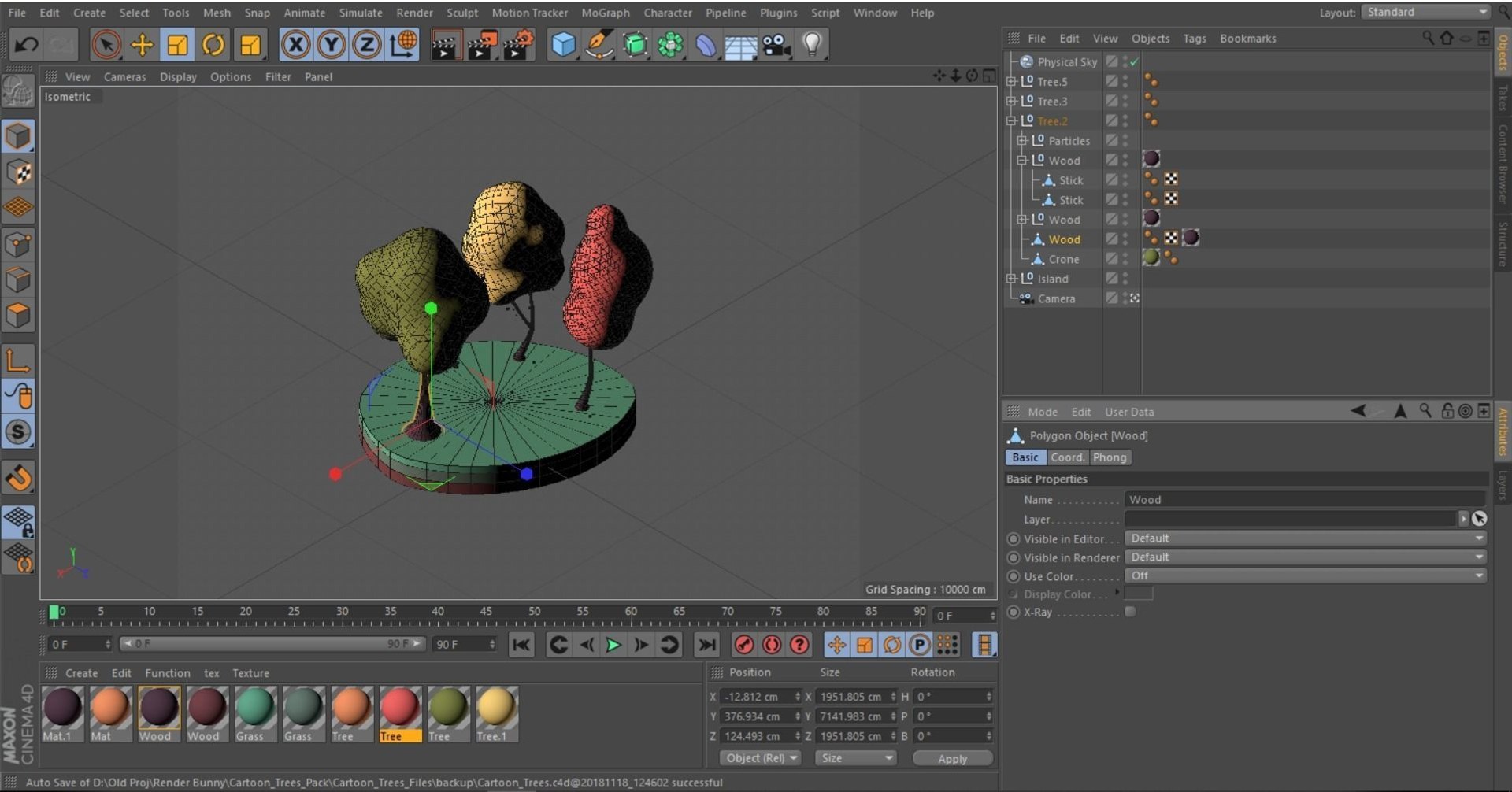This screenshot has height=792, width=1512.
Task: Click the Spline Pen tool icon
Action: point(599,45)
